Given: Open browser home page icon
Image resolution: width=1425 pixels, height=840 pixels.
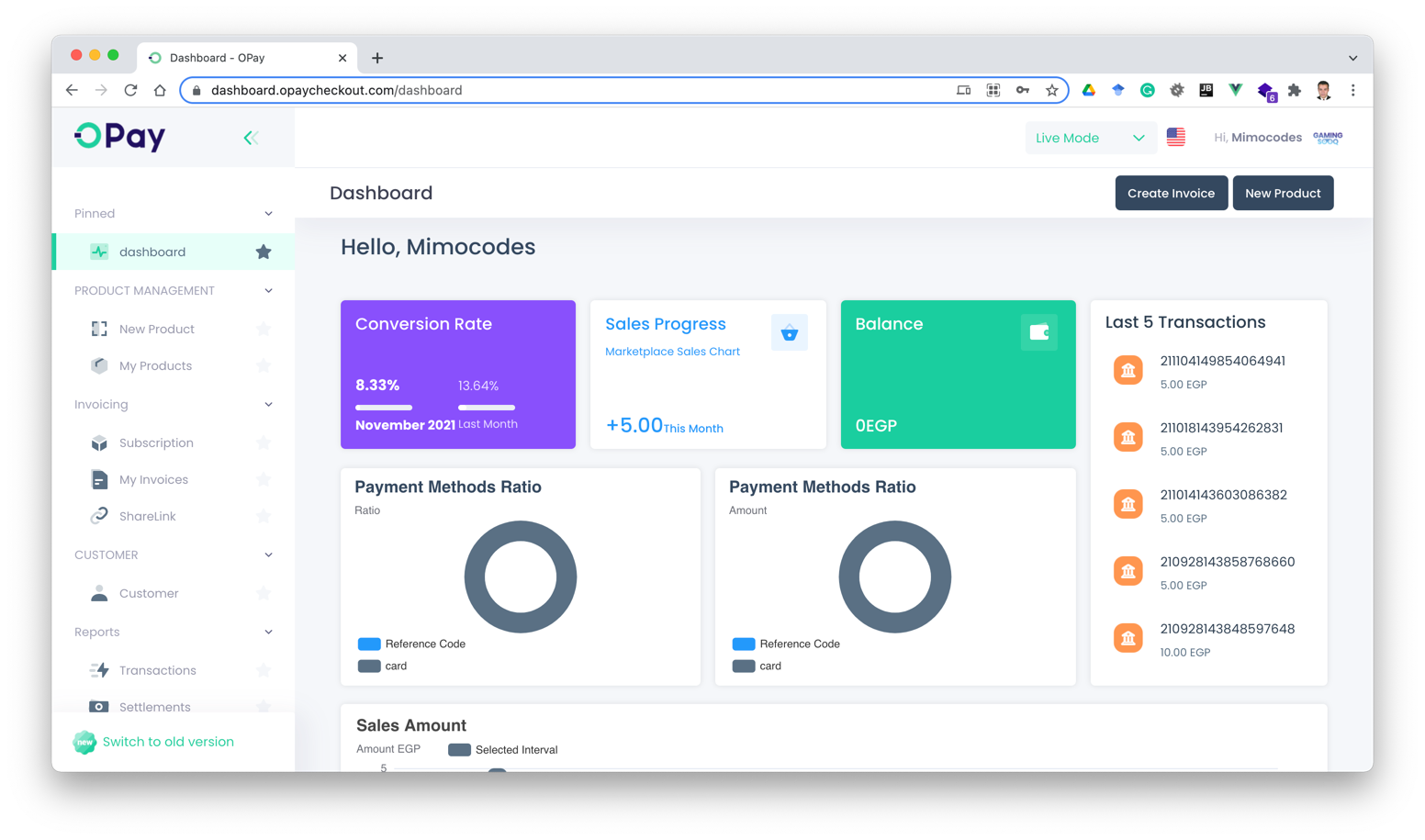Looking at the screenshot, I should [160, 90].
